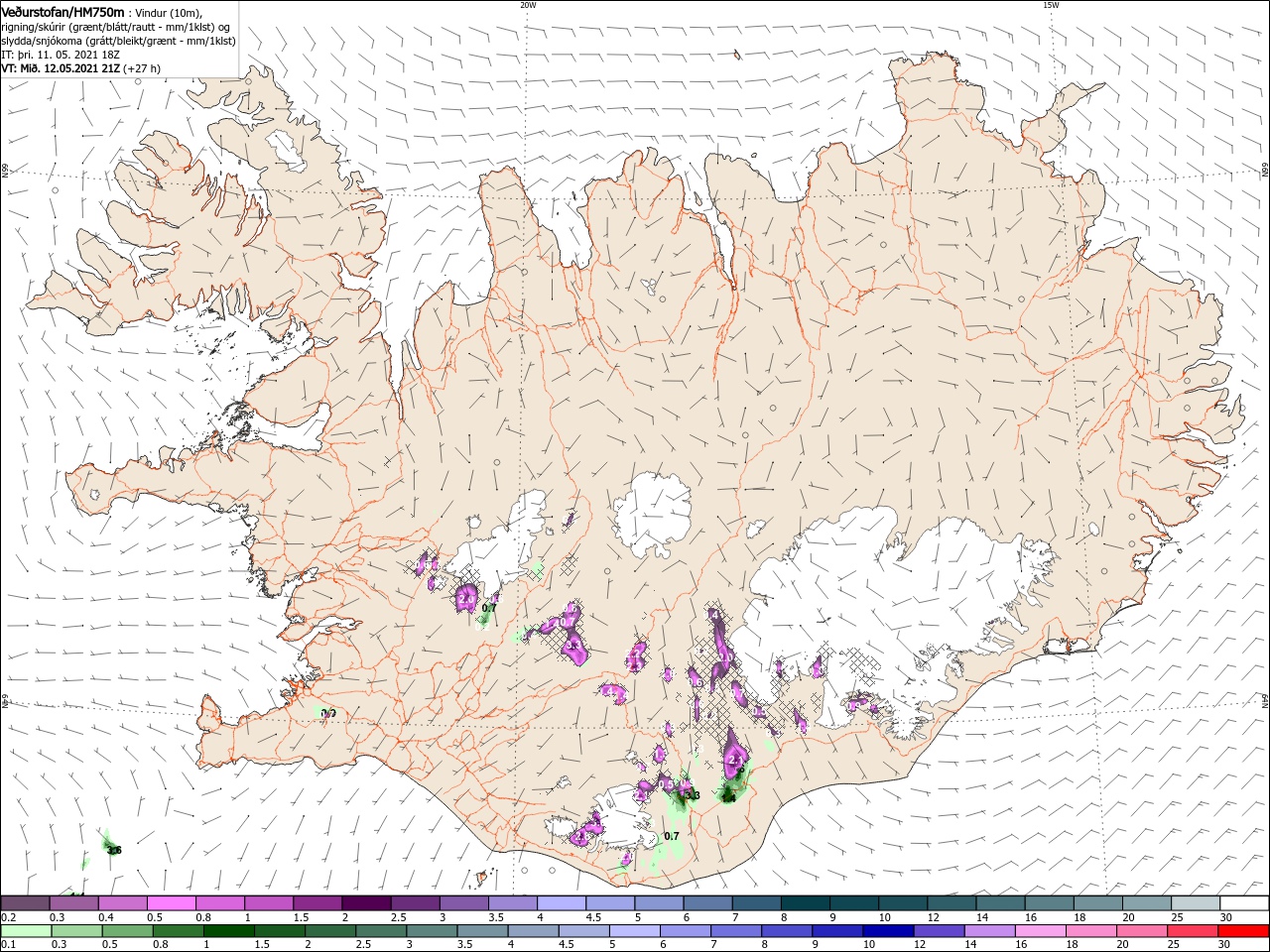Click the Veðurstofan/HM750m title text
Screen dimensions: 1270x952
pos(63,11)
